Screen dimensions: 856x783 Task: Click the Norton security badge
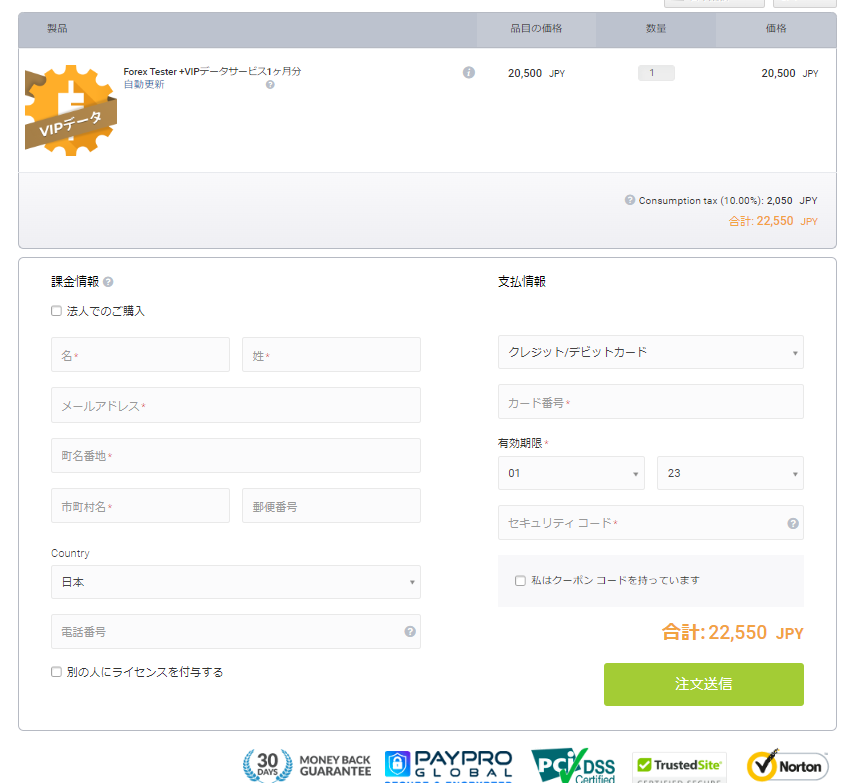click(x=787, y=766)
